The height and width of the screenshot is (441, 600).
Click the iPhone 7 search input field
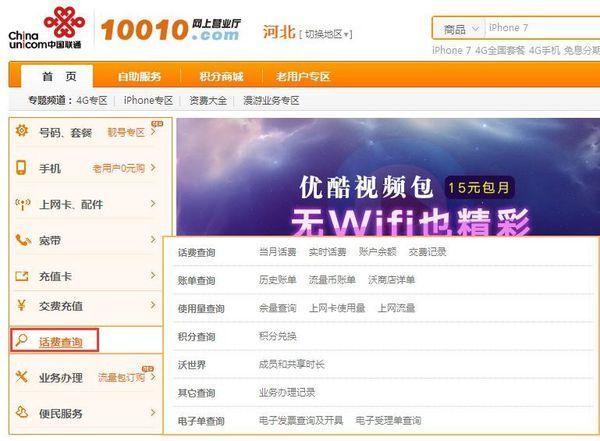click(x=543, y=28)
